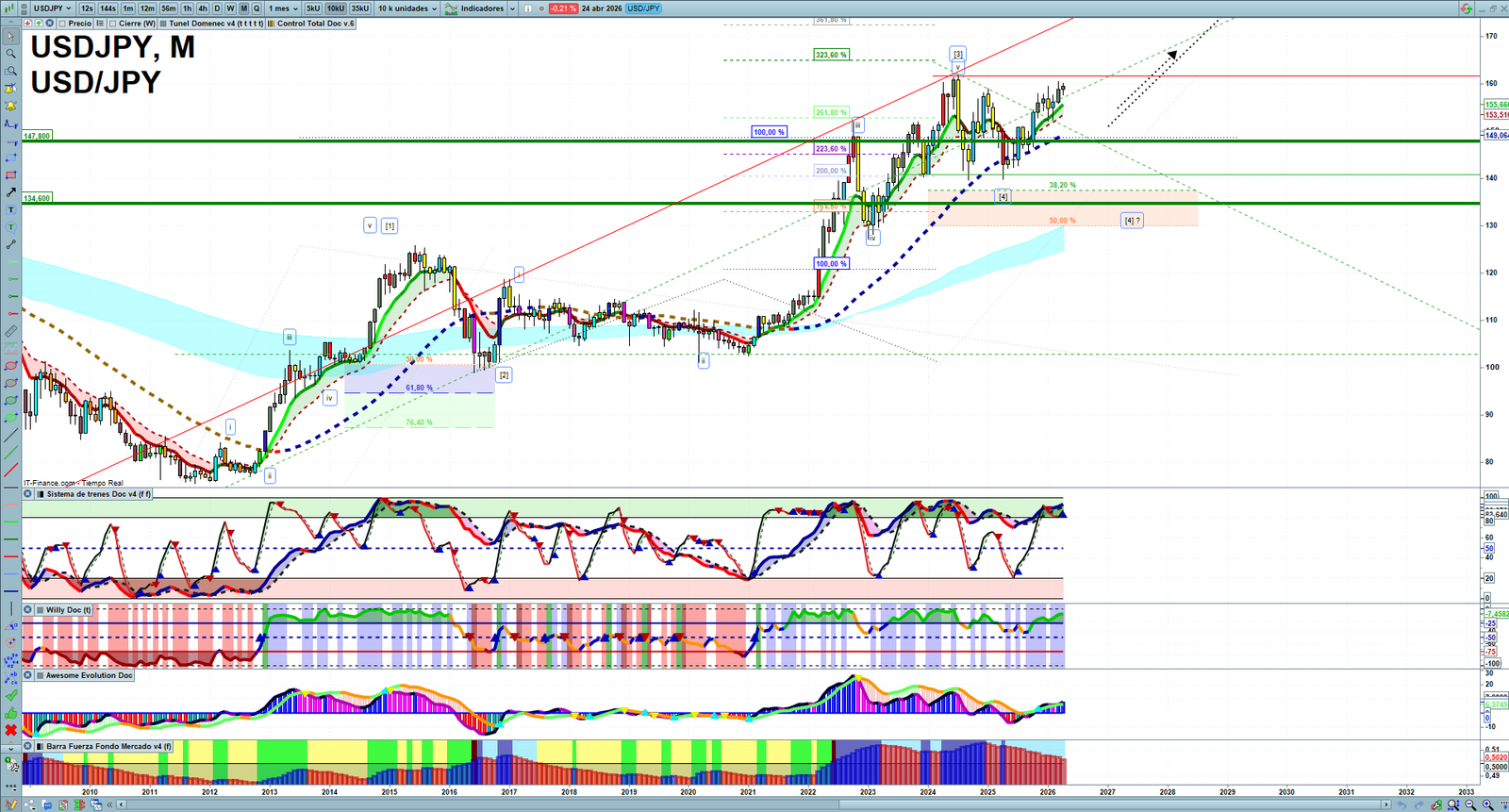The height and width of the screenshot is (812, 1509).
Task: Close the Barra Fuerza Fondo Mercado panel
Action: pos(28,746)
